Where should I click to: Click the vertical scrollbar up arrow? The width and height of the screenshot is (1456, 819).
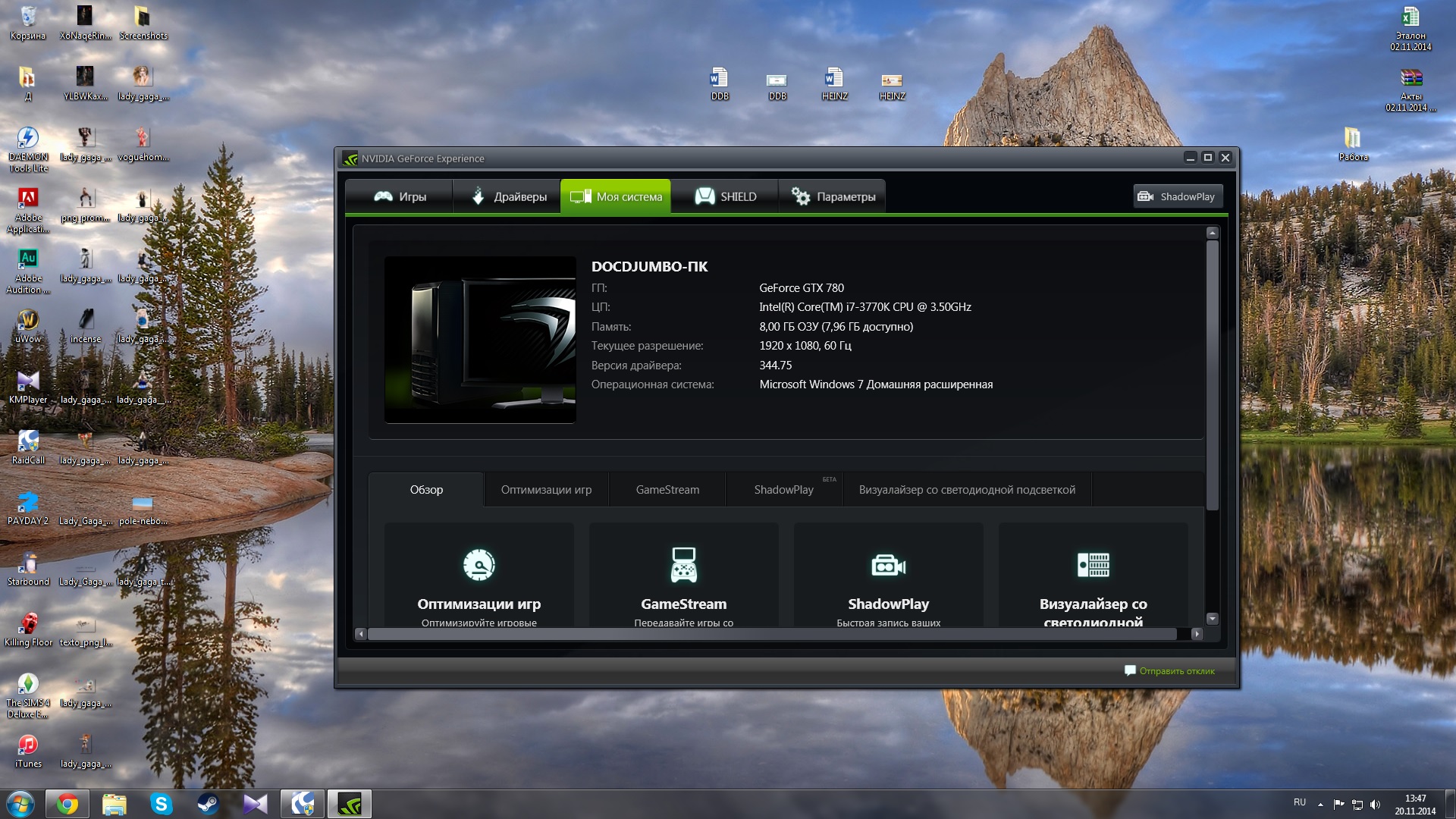pyautogui.click(x=1212, y=233)
